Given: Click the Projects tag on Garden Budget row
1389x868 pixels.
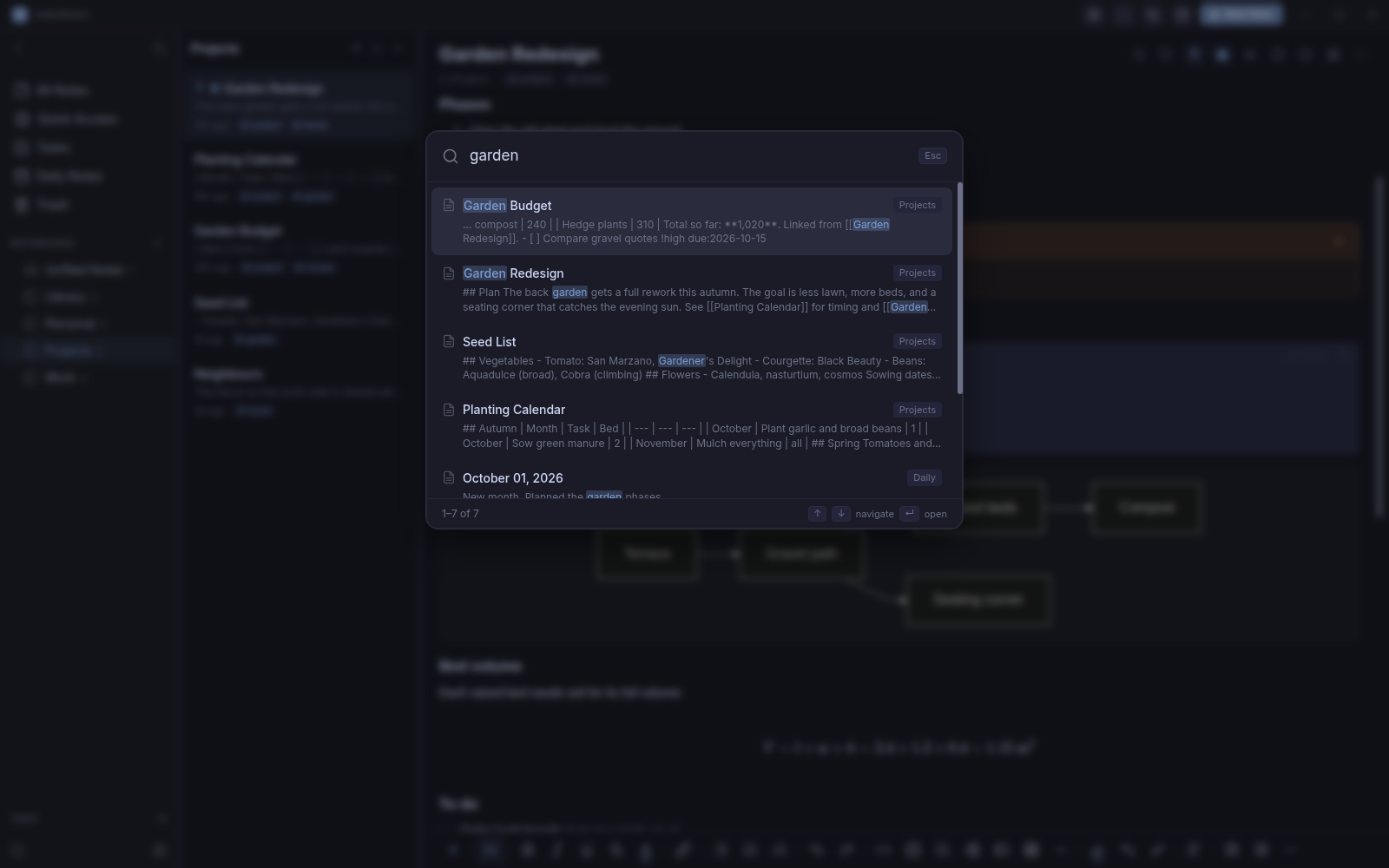Looking at the screenshot, I should click(917, 206).
